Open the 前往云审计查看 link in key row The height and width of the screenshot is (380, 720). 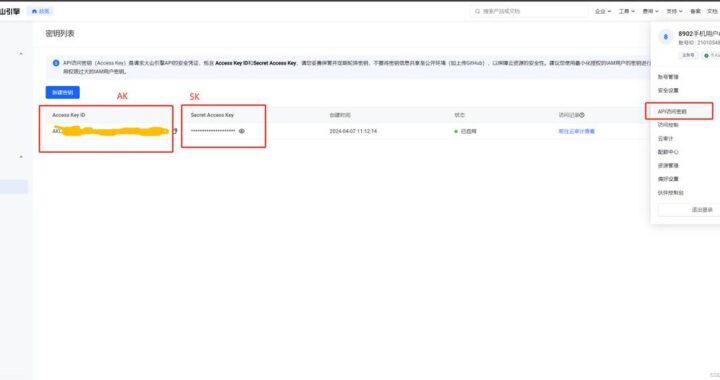pos(576,131)
